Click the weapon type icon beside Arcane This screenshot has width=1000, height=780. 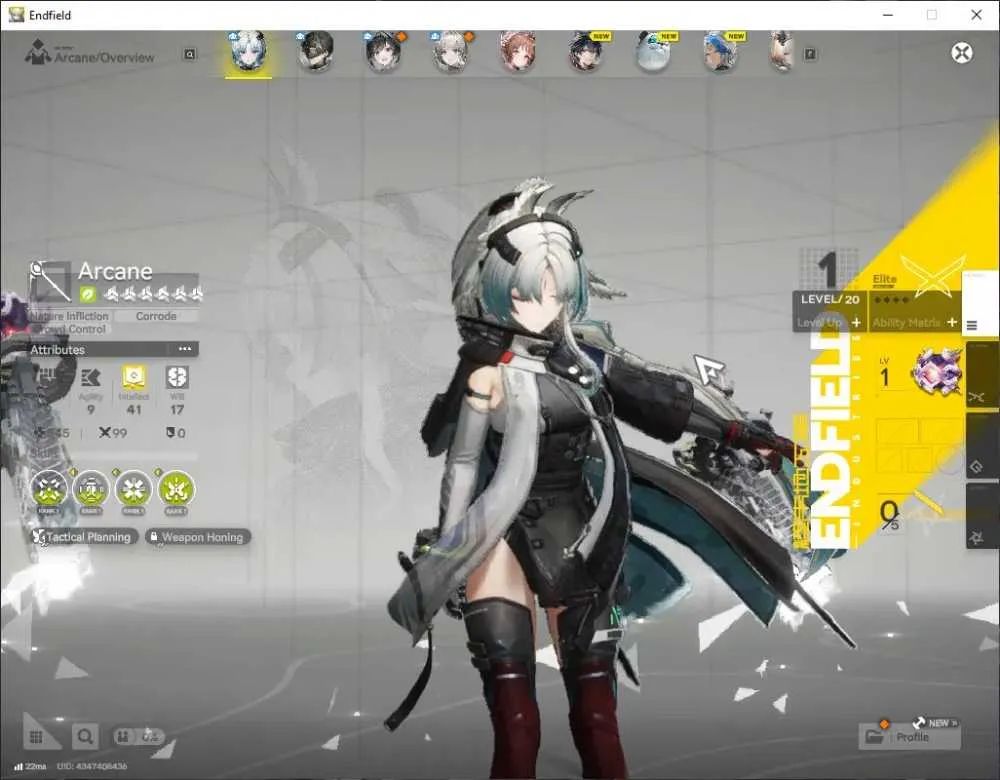pos(50,281)
